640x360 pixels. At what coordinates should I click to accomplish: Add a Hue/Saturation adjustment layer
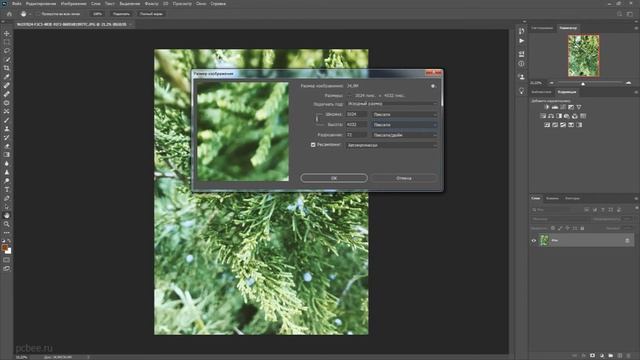[x=543, y=116]
